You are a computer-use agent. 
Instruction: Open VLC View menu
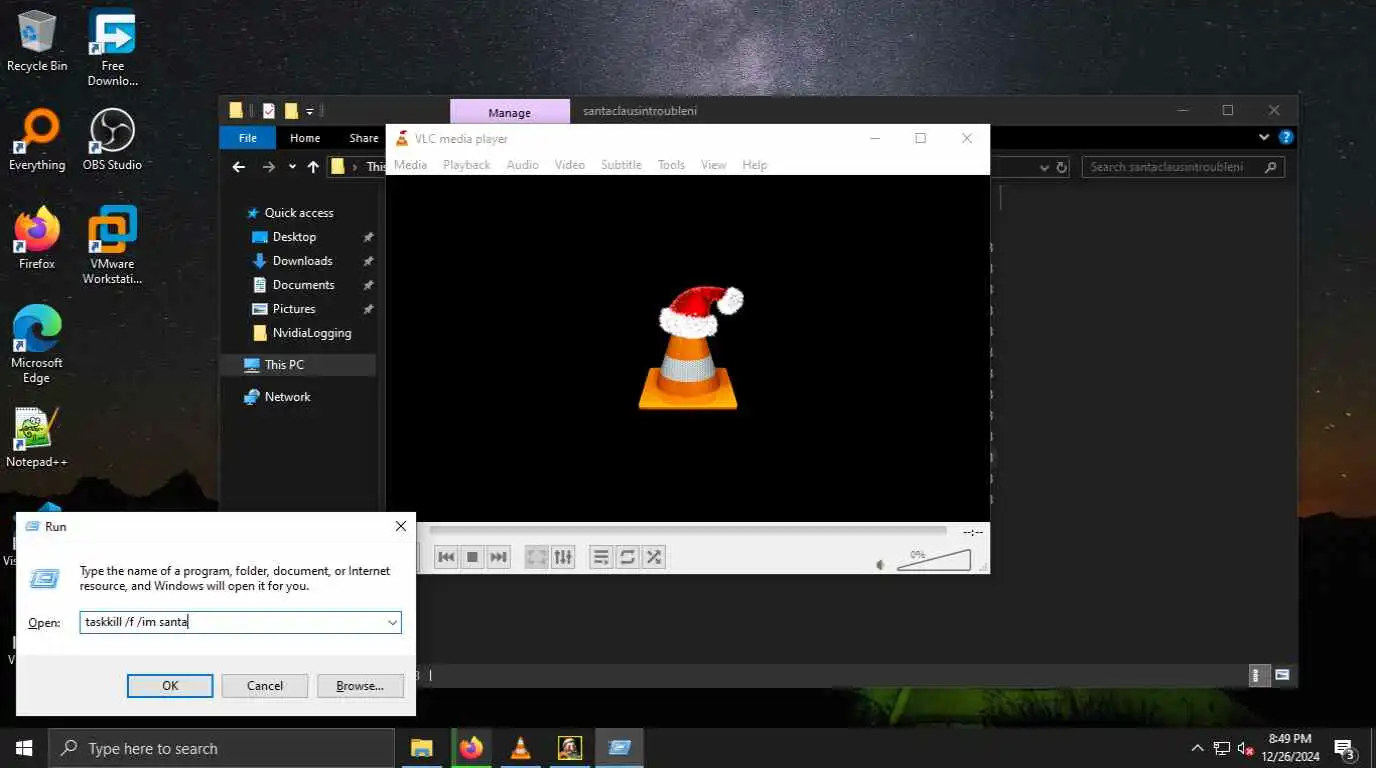point(713,165)
